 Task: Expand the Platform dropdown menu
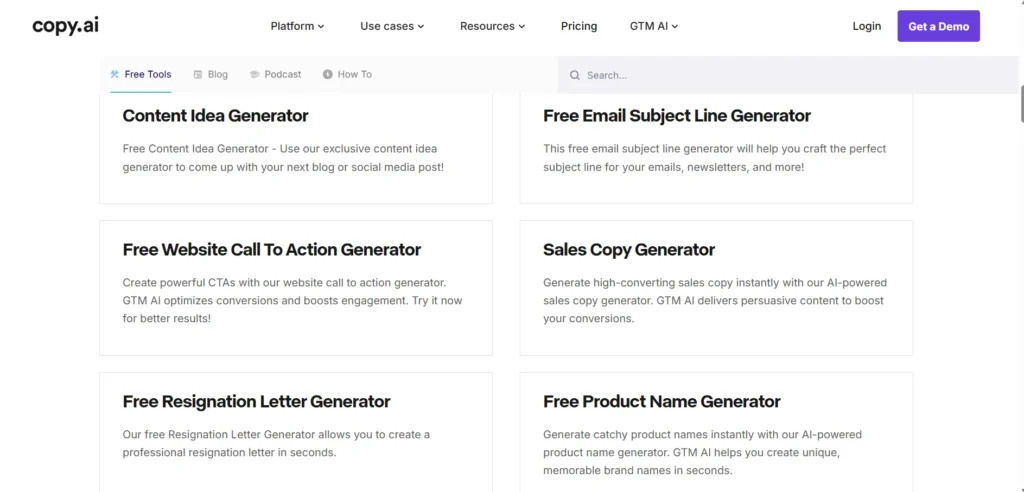[x=297, y=26]
